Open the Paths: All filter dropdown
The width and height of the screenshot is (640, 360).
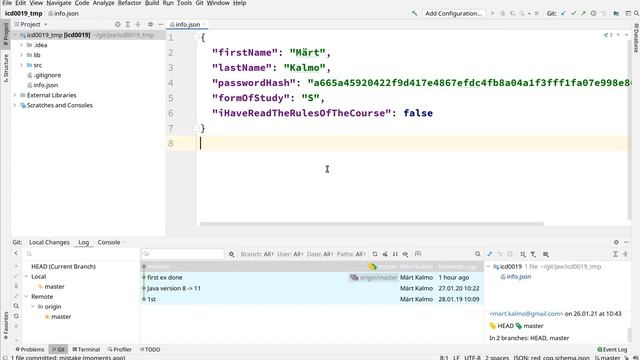pyautogui.click(x=351, y=254)
